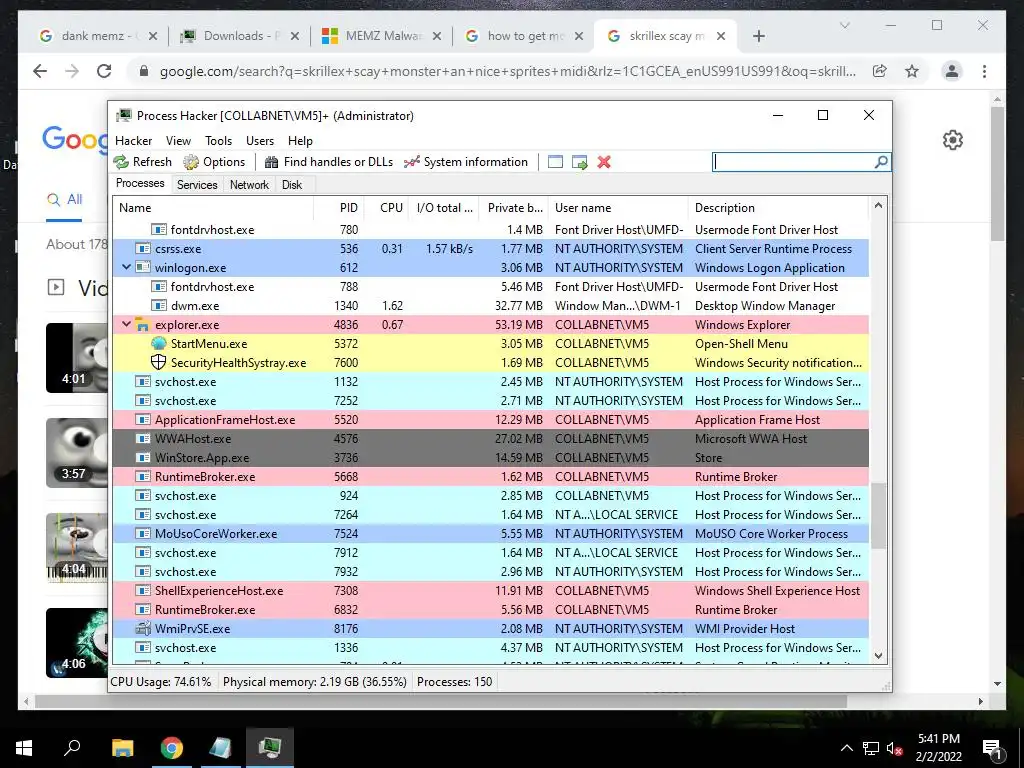
Task: Sort by the CPU column header
Action: [x=386, y=208]
